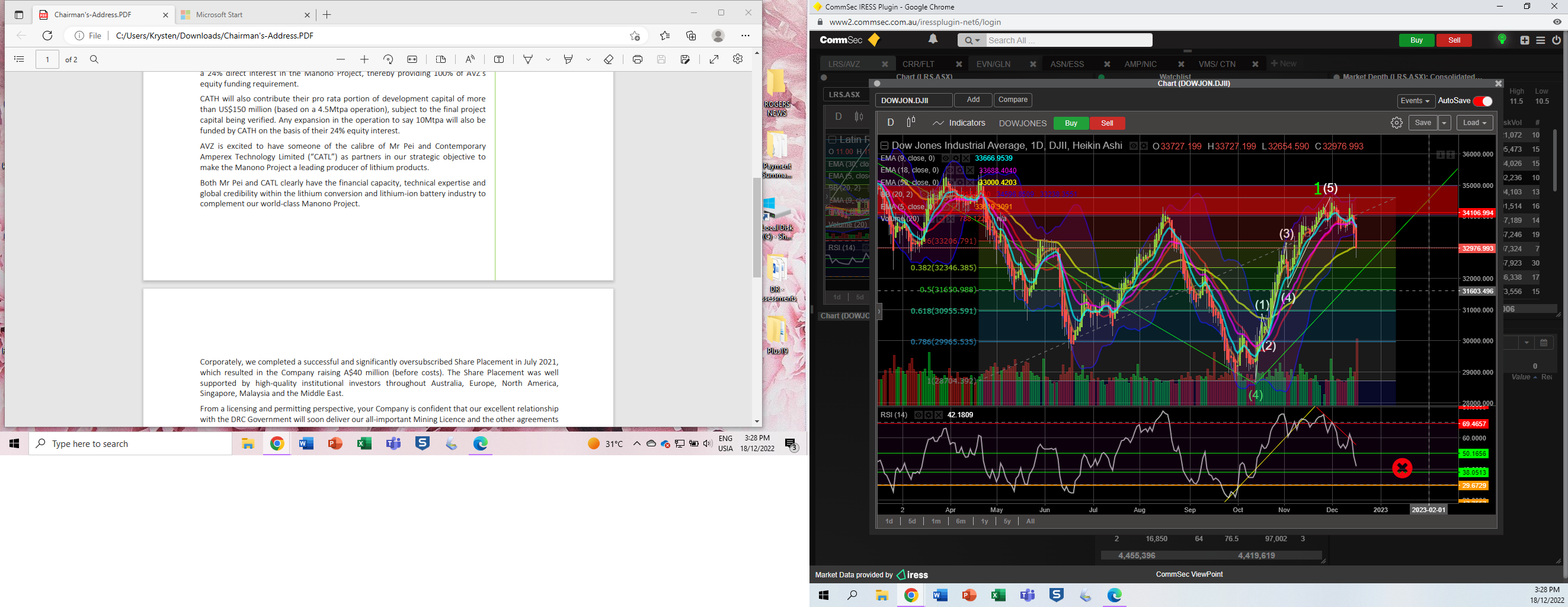Enter PDF full screen mode
1568x607 pixels.
714,59
